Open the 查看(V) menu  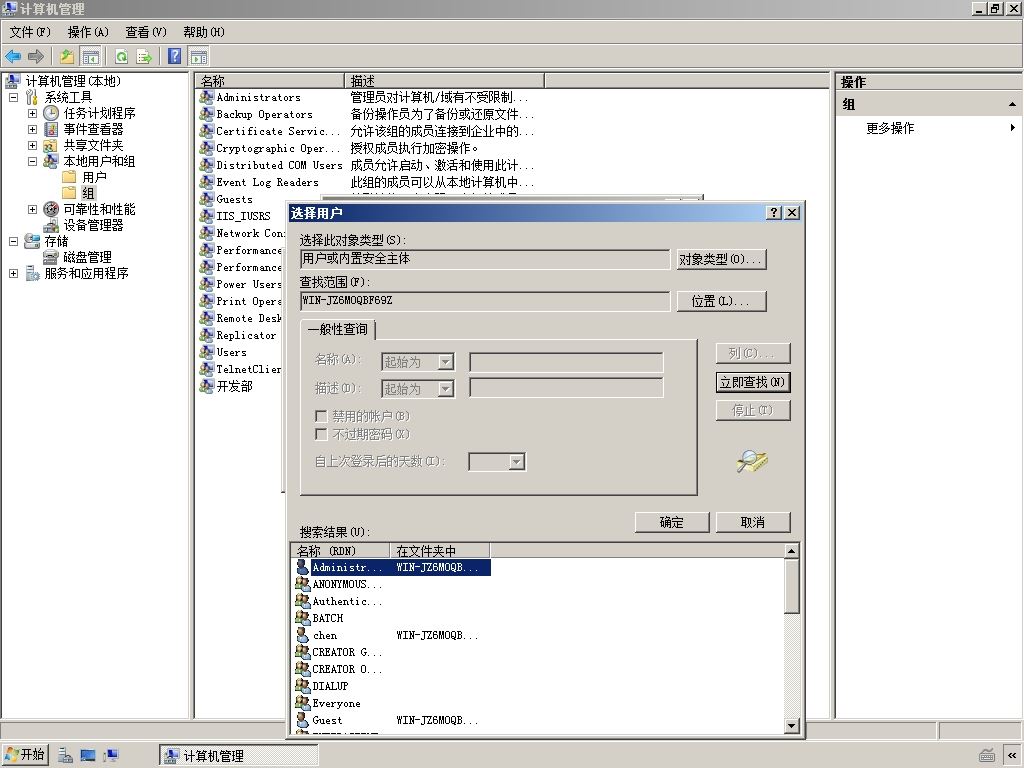click(146, 32)
